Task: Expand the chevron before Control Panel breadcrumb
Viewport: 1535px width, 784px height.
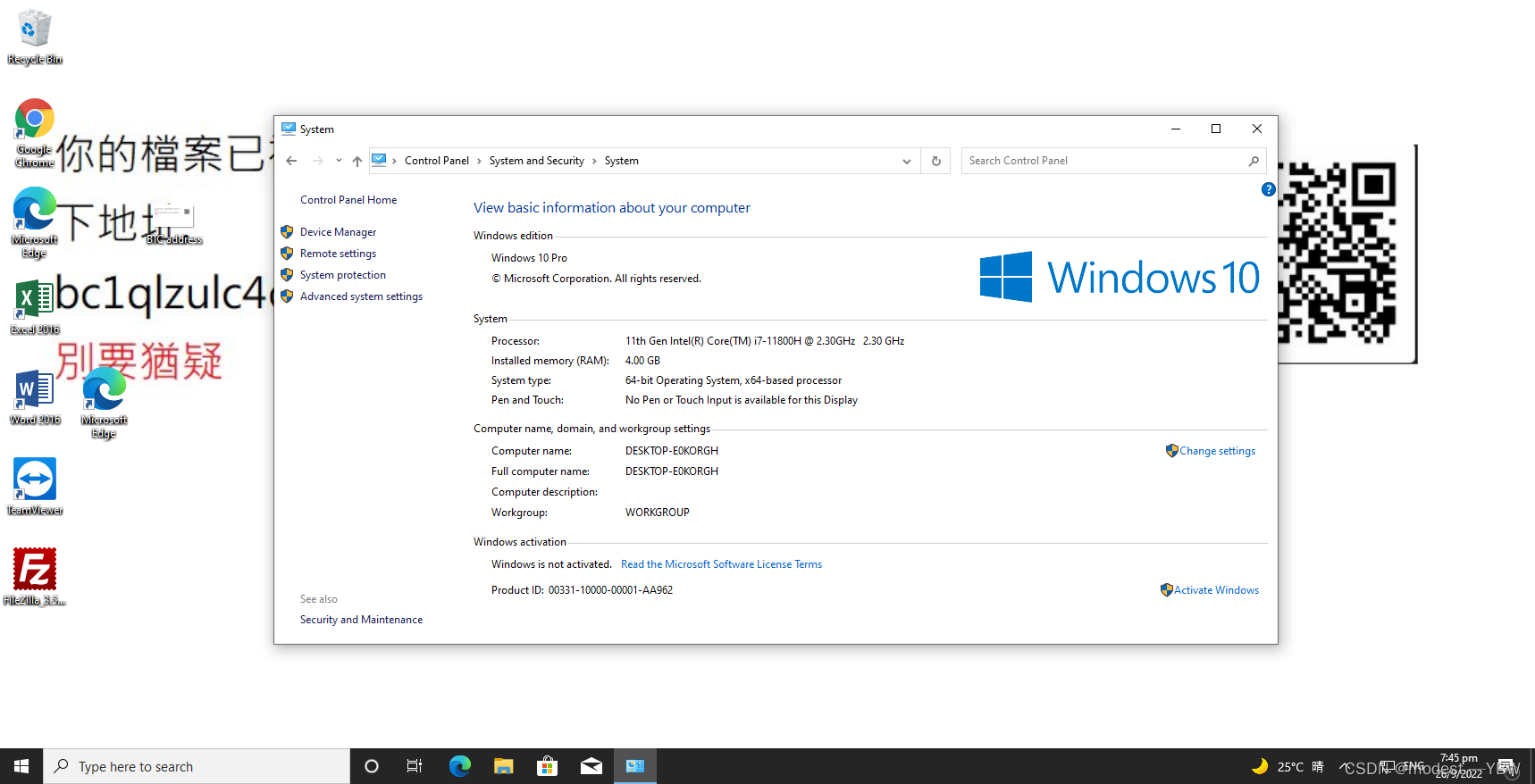Action: (394, 161)
